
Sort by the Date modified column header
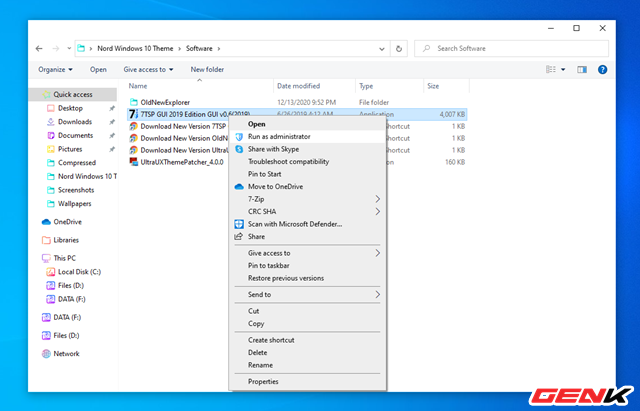298,86
